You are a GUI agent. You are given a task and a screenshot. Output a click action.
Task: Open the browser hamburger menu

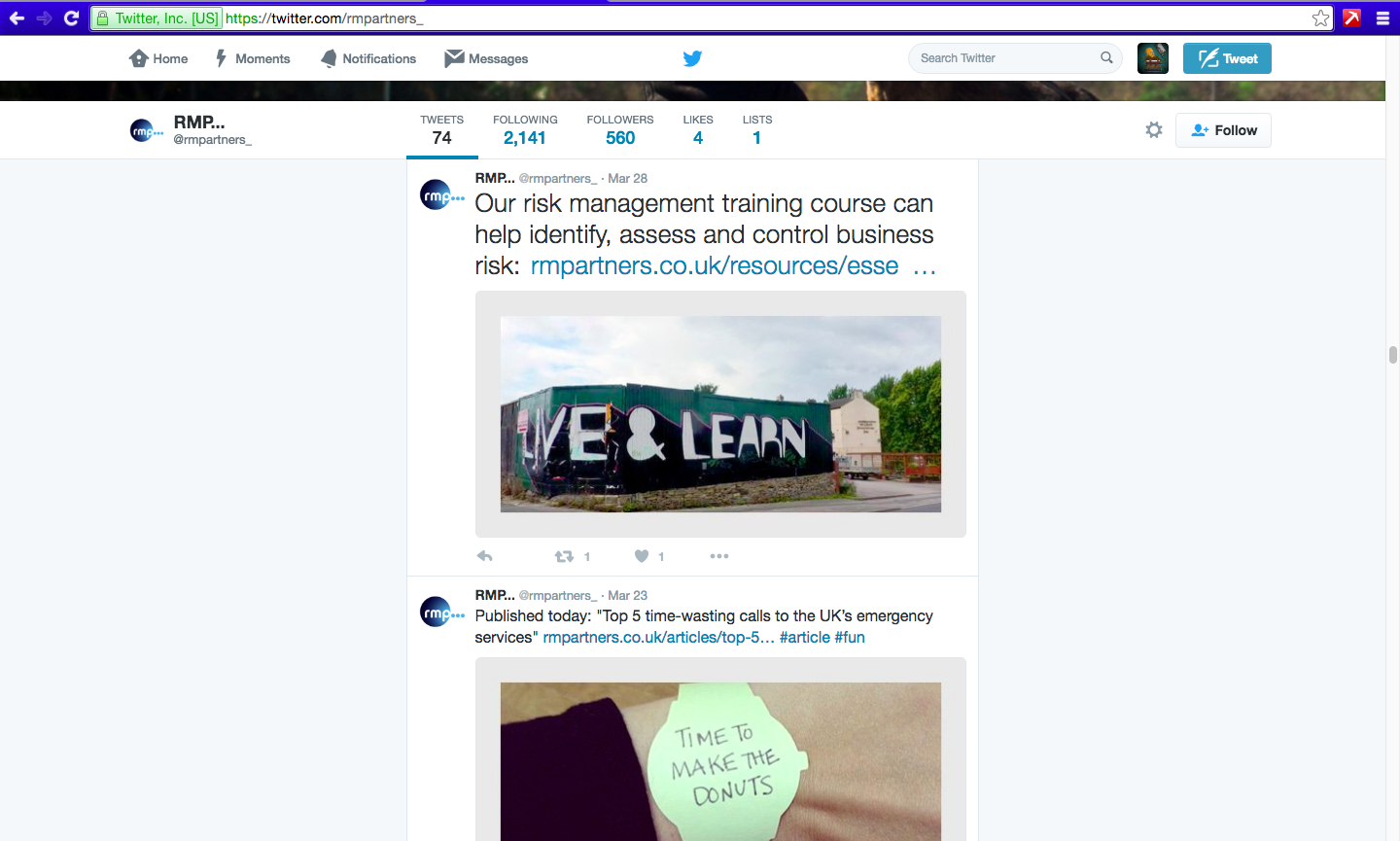[x=1382, y=18]
